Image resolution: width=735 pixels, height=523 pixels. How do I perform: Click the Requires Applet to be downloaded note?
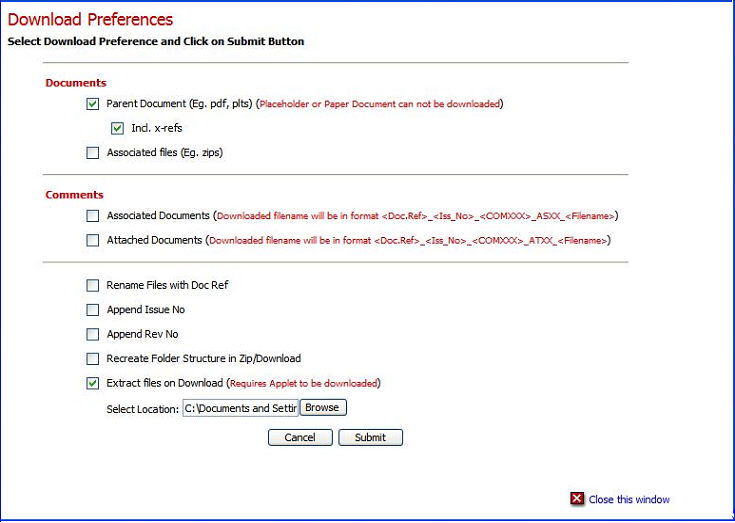(x=304, y=384)
